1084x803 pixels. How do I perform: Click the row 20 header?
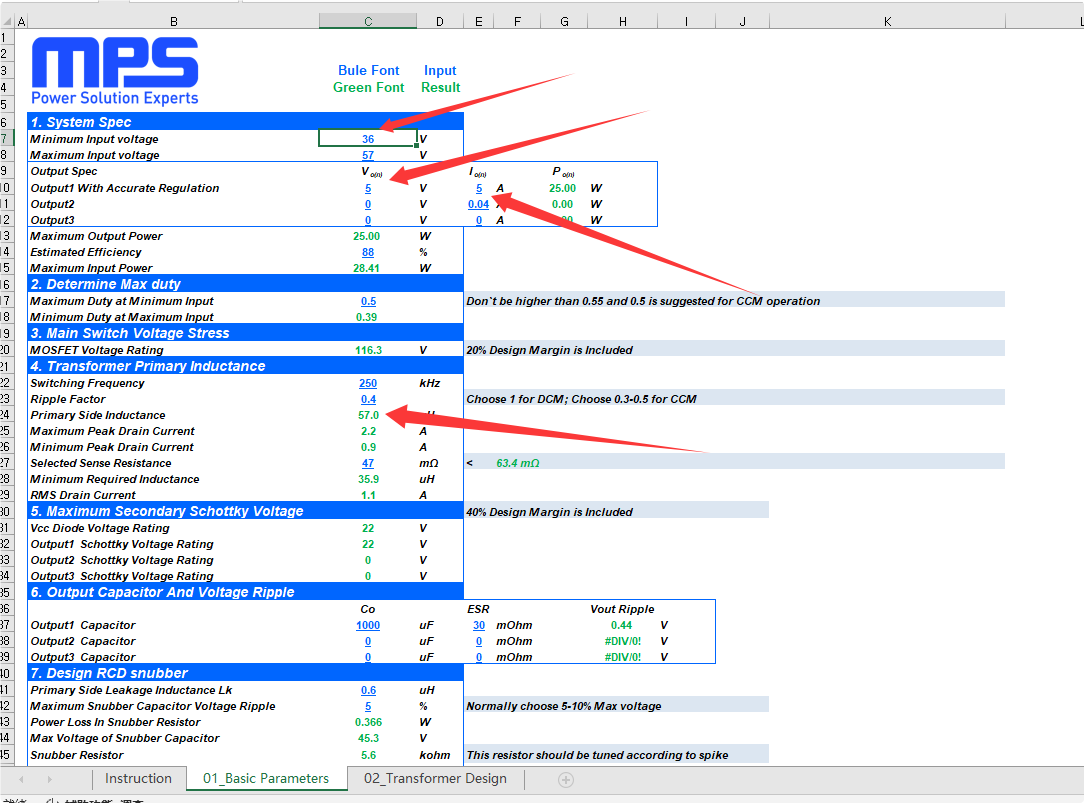coord(6,350)
